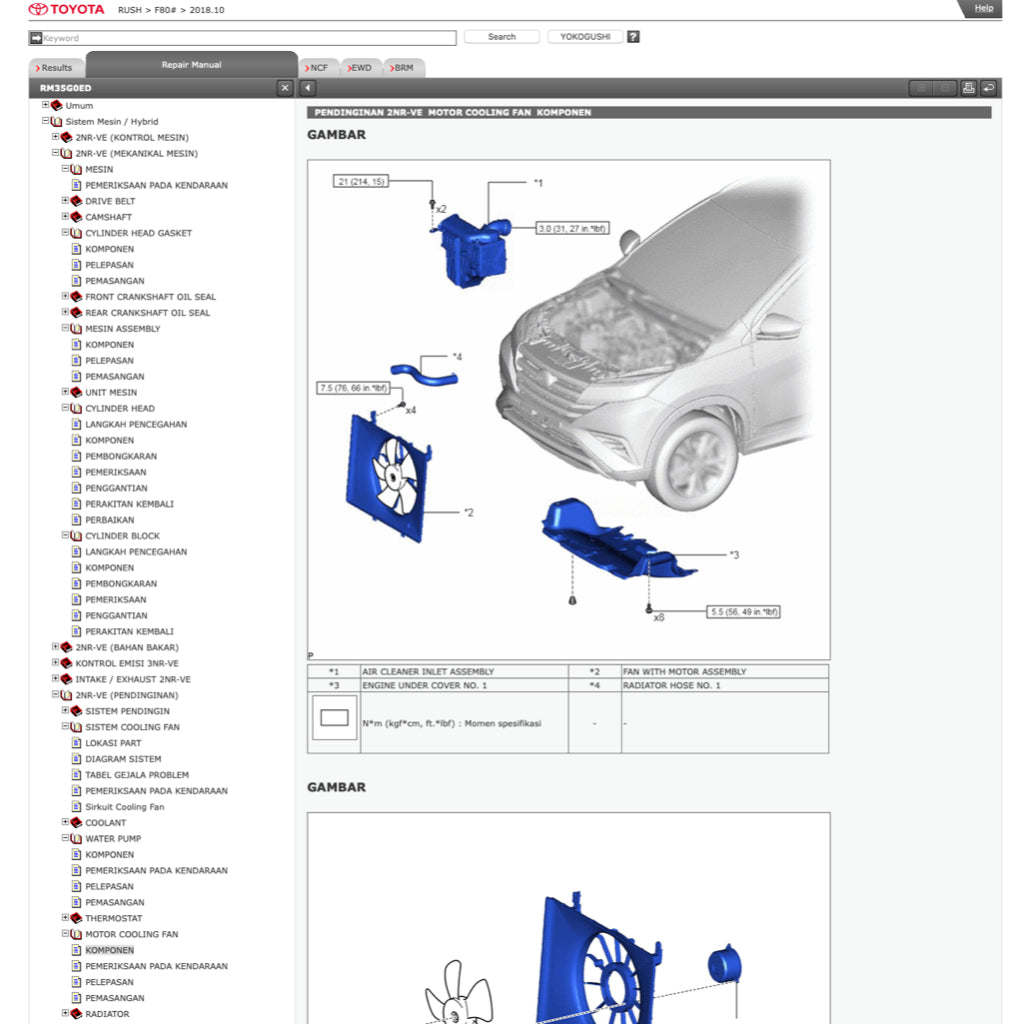Viewport: 1024px width, 1024px height.
Task: Click the print icon in the content toolbar
Action: pyautogui.click(x=968, y=88)
